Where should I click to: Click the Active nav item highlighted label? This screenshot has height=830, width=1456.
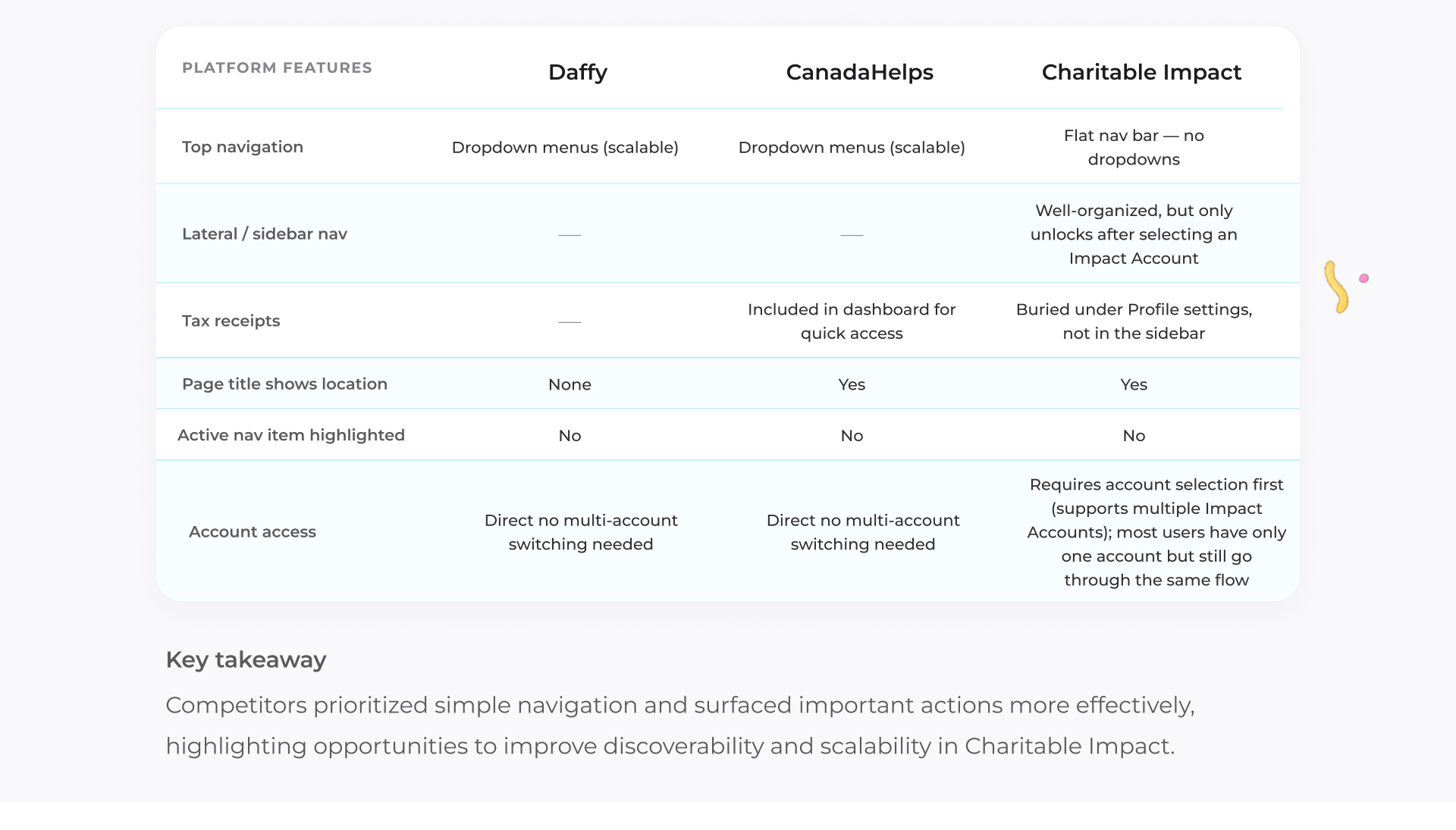coord(291,435)
